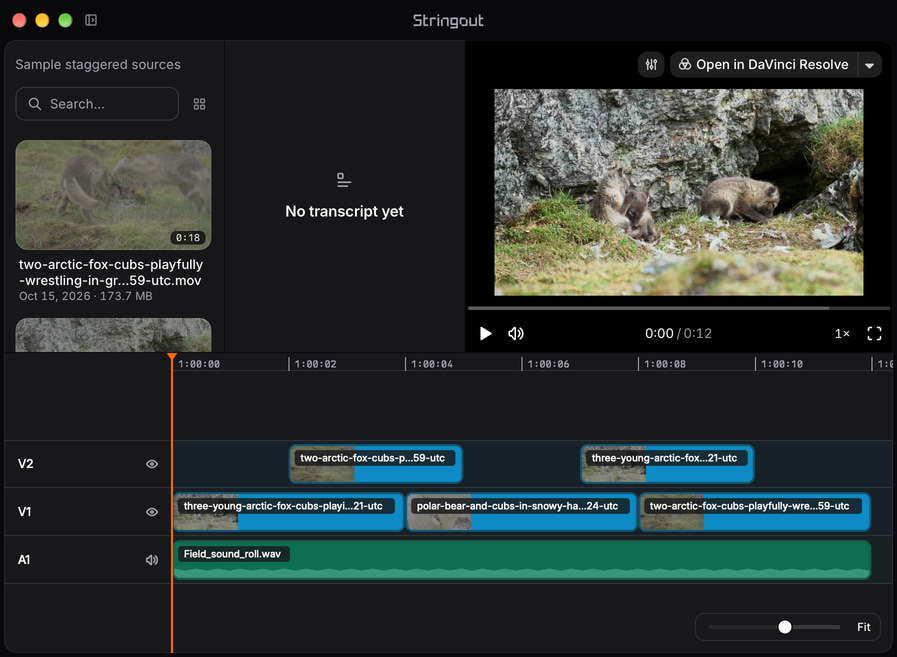Toggle the sidebar panel icon in title bar
This screenshot has width=897, height=657.
tap(91, 20)
